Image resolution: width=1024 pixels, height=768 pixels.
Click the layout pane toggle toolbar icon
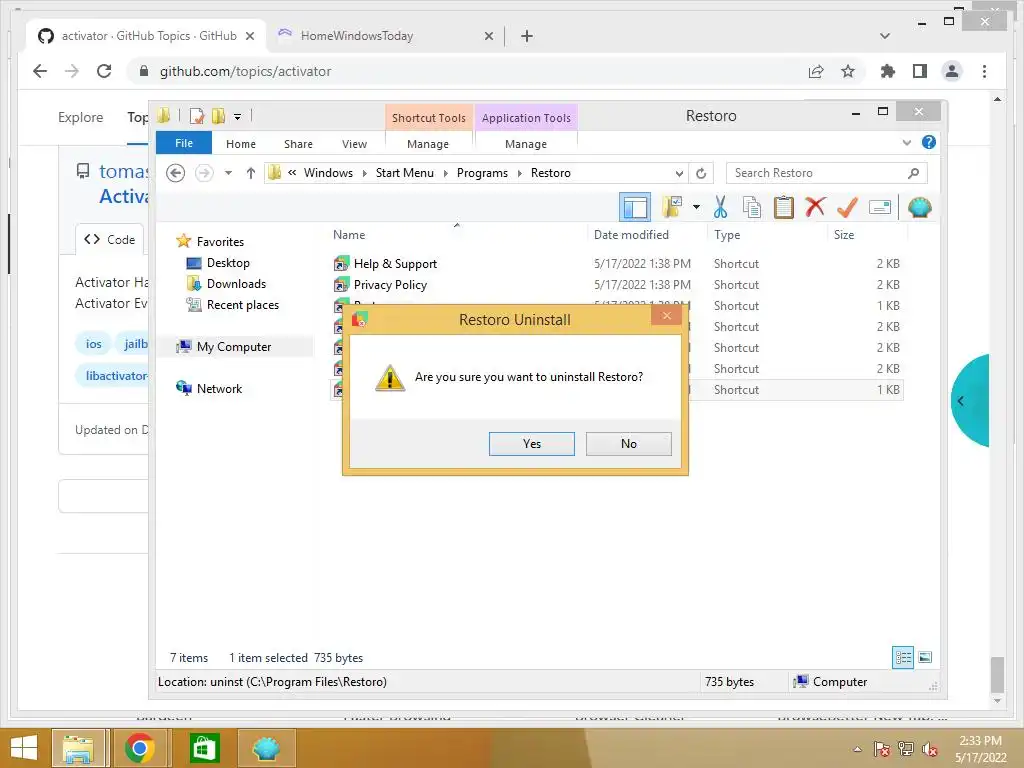[x=635, y=208]
